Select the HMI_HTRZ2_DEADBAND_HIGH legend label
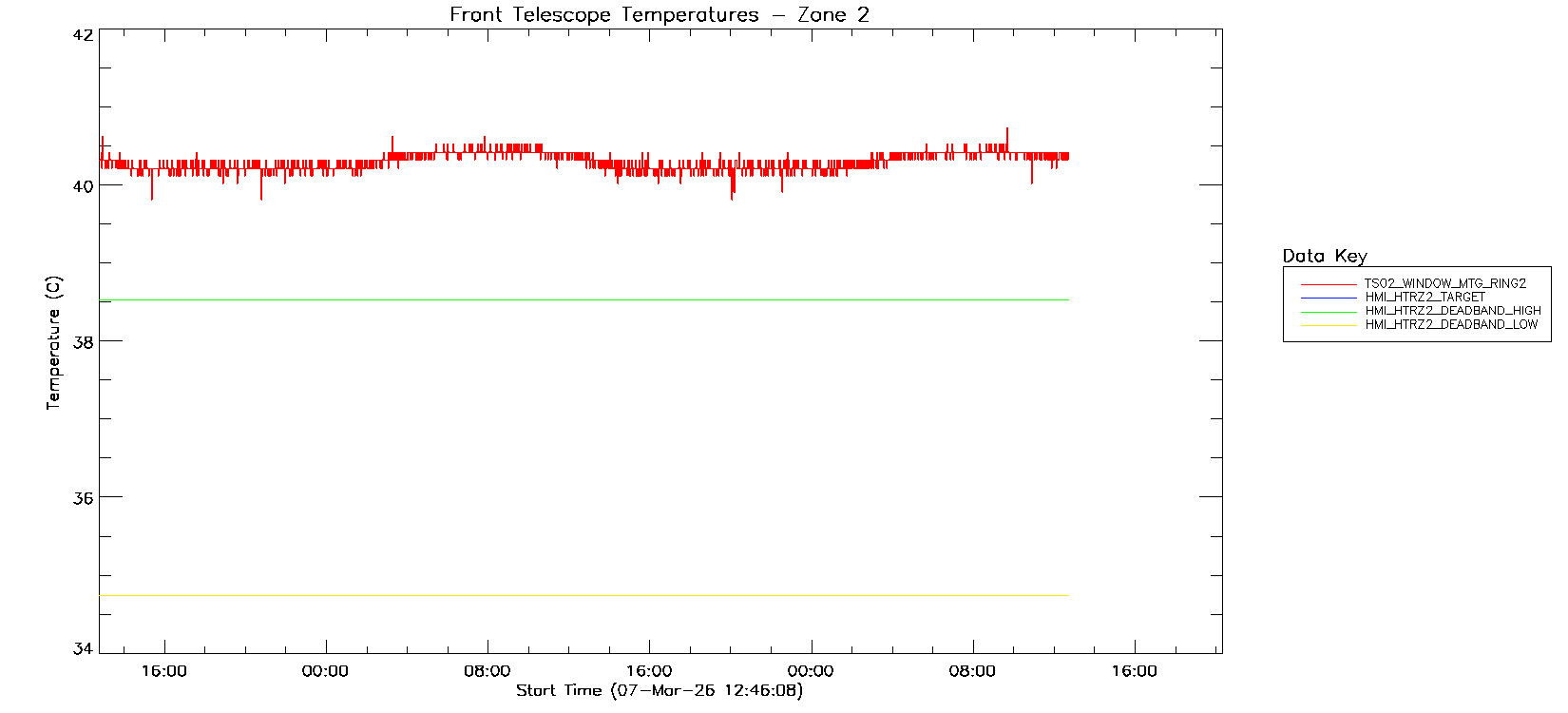This screenshot has height=713, width=1568. [1452, 311]
